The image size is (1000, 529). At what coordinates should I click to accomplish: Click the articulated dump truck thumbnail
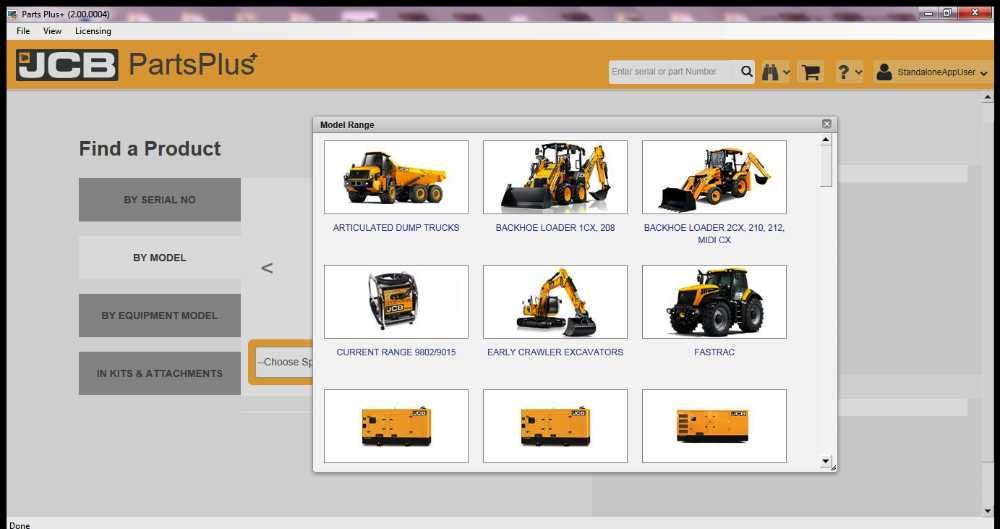396,177
